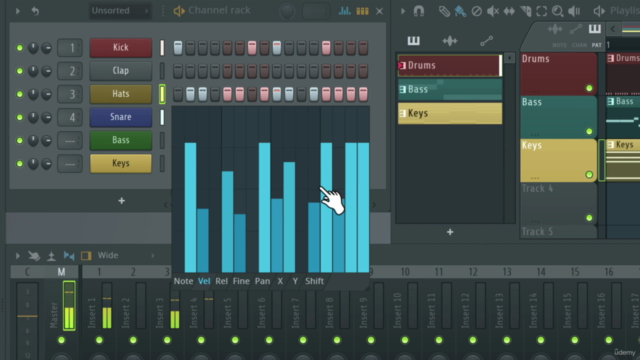Select the Slip tool in Playlist

(x=509, y=11)
